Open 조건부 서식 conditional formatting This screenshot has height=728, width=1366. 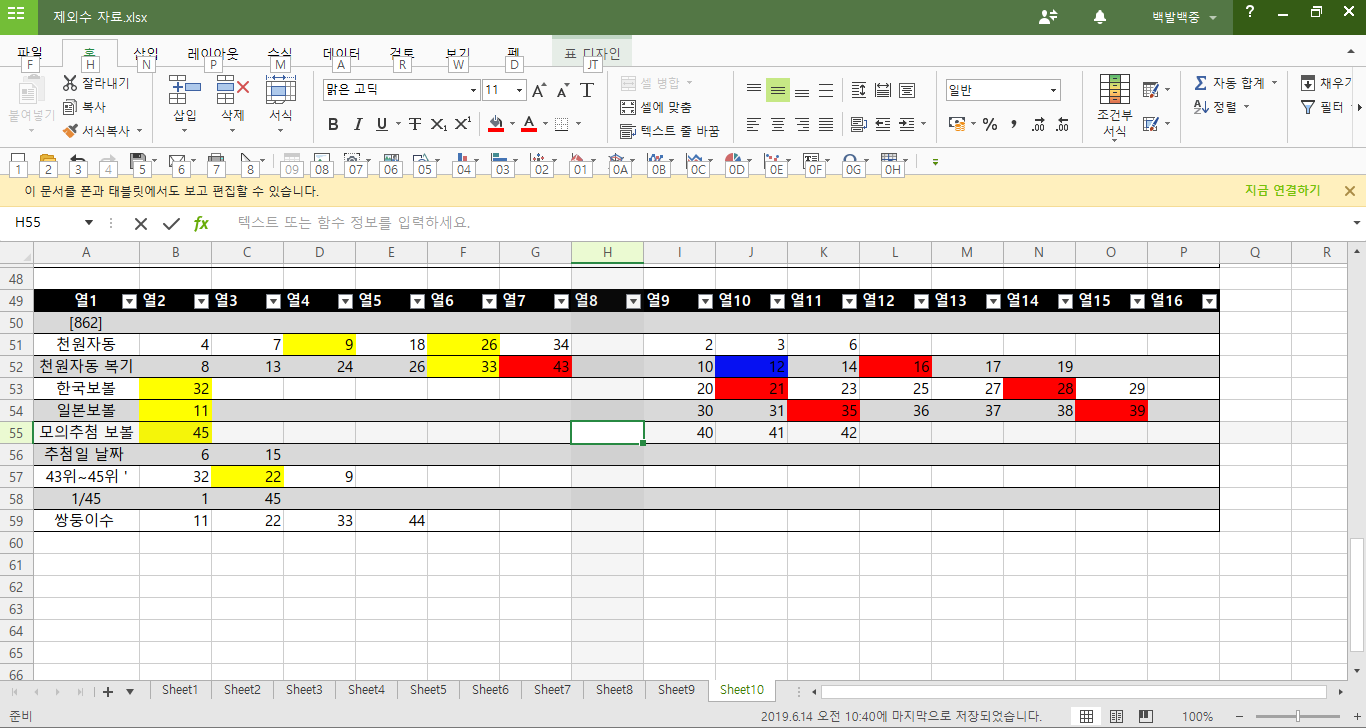point(1114,106)
